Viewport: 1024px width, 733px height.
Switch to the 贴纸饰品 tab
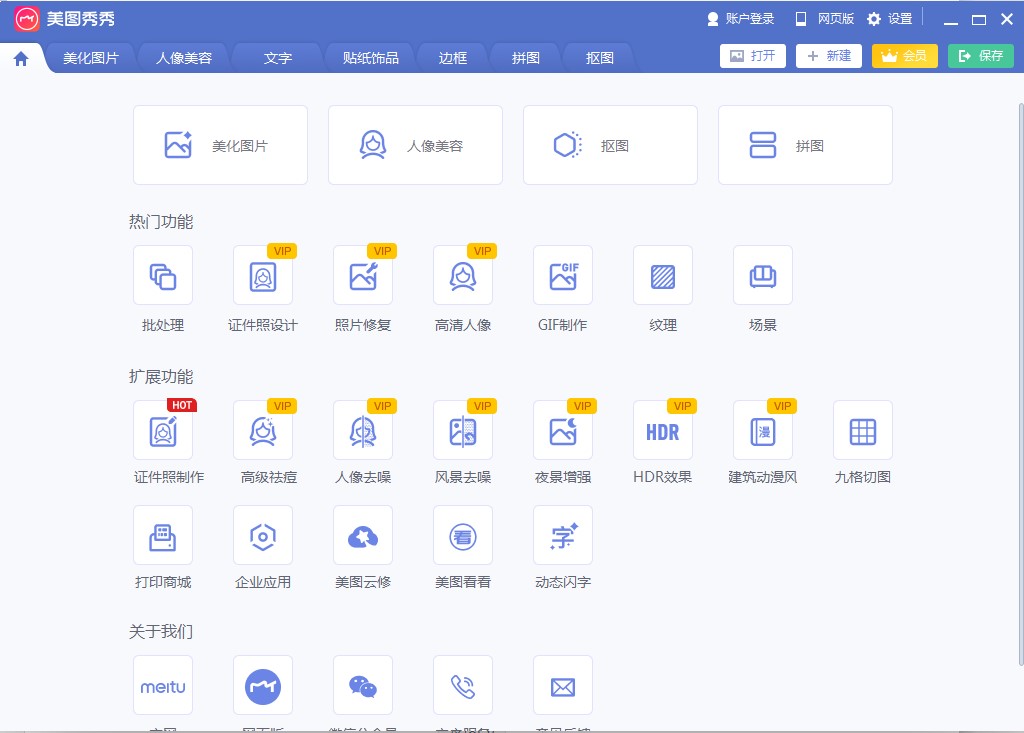coord(370,58)
